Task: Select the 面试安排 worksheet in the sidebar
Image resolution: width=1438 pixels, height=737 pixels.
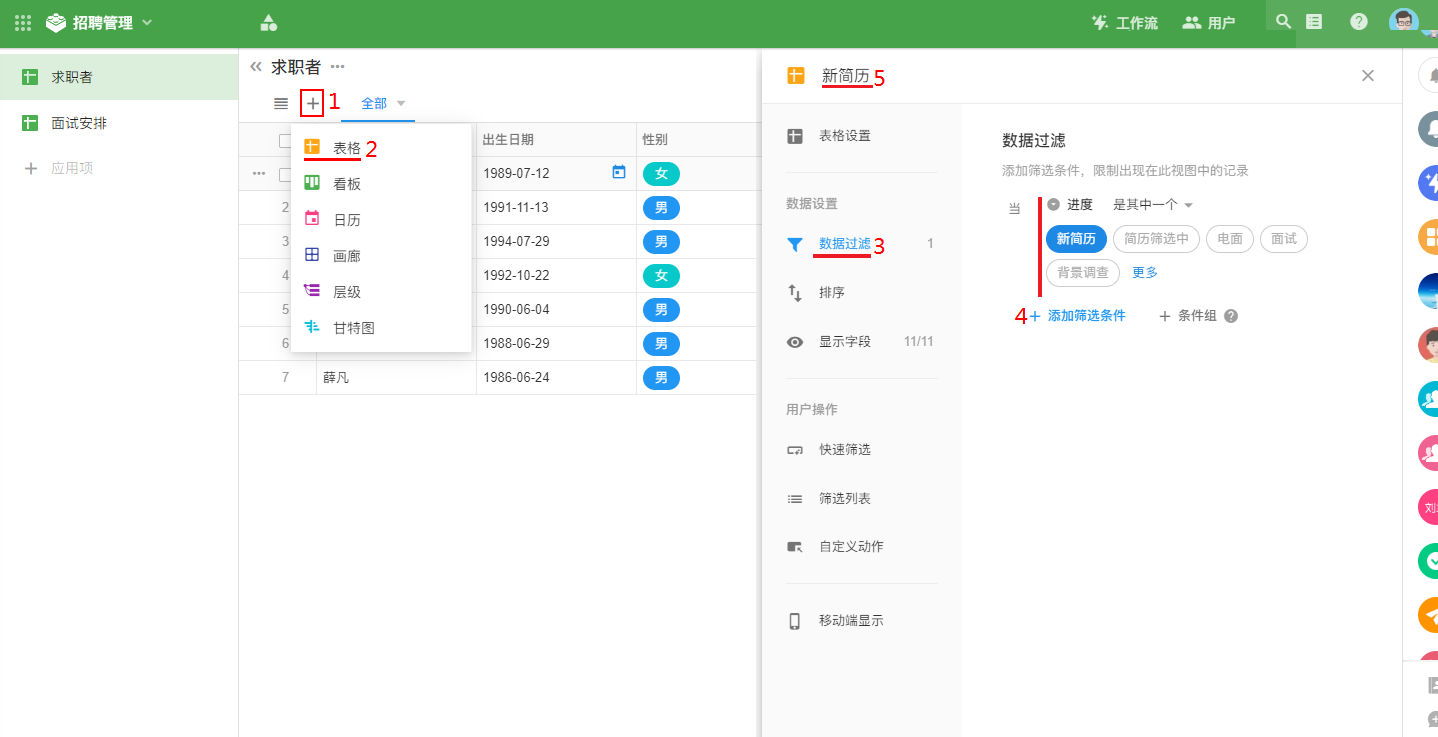Action: 119,123
